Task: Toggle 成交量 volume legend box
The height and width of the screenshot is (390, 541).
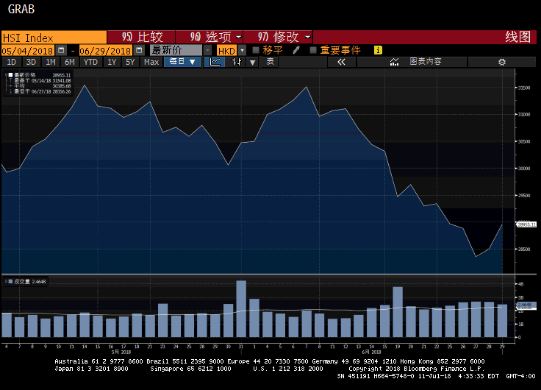Action: [x=11, y=282]
